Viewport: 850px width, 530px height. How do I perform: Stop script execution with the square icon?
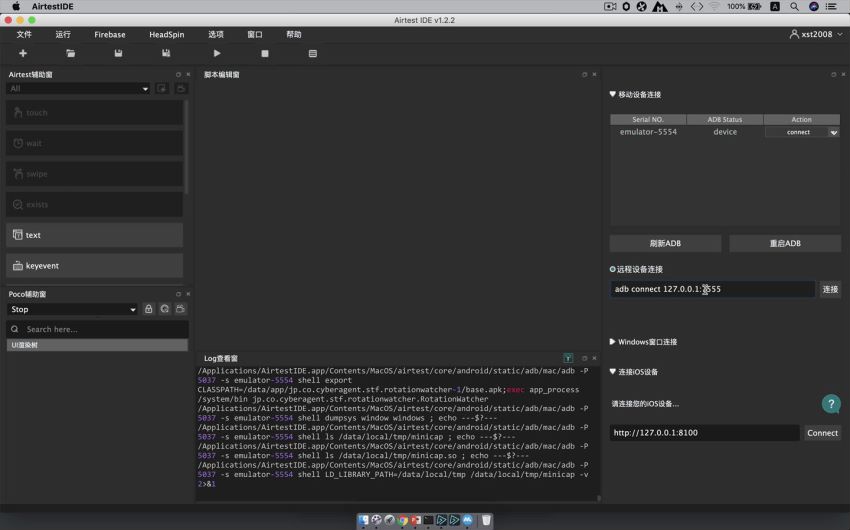(265, 53)
